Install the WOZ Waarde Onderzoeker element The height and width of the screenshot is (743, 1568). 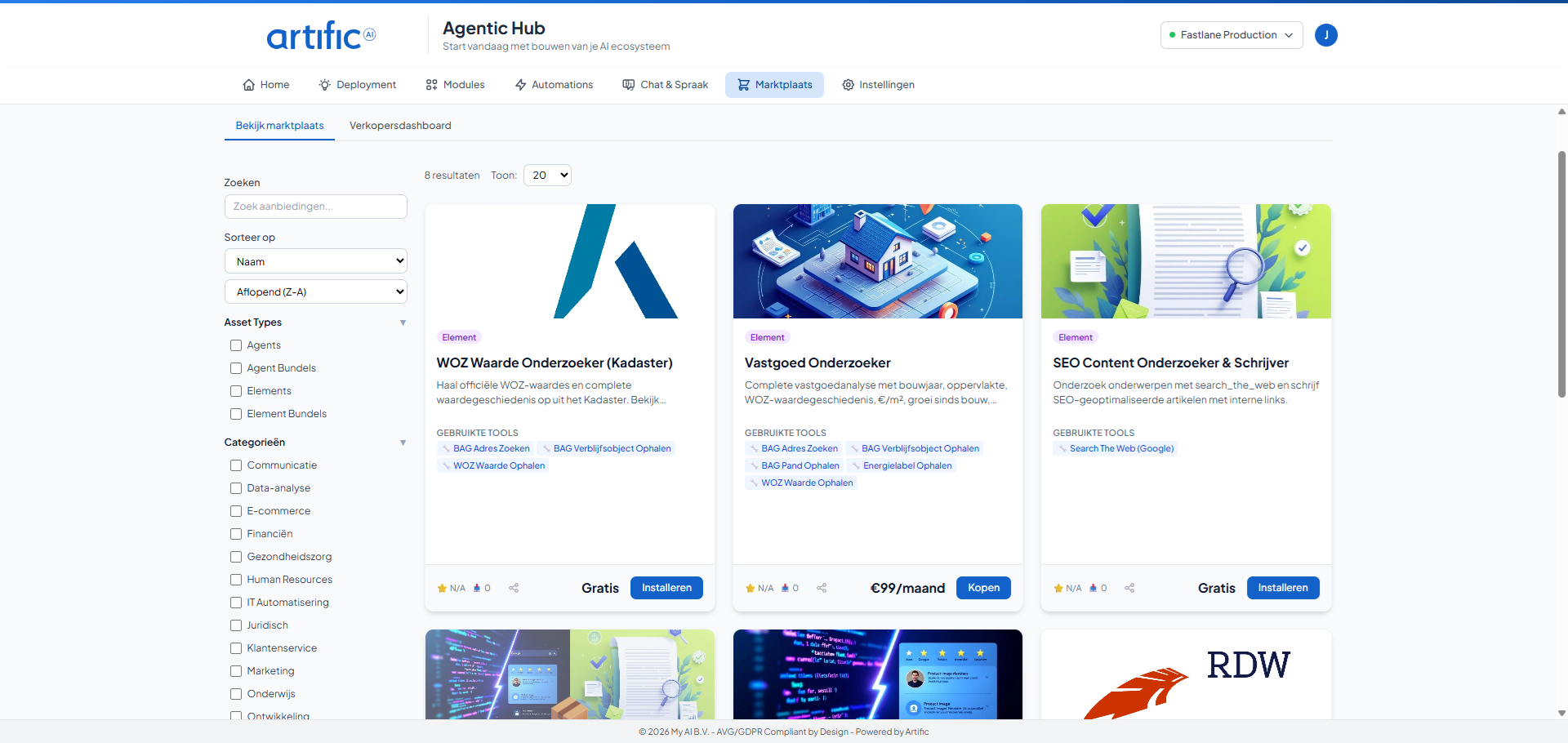click(666, 588)
